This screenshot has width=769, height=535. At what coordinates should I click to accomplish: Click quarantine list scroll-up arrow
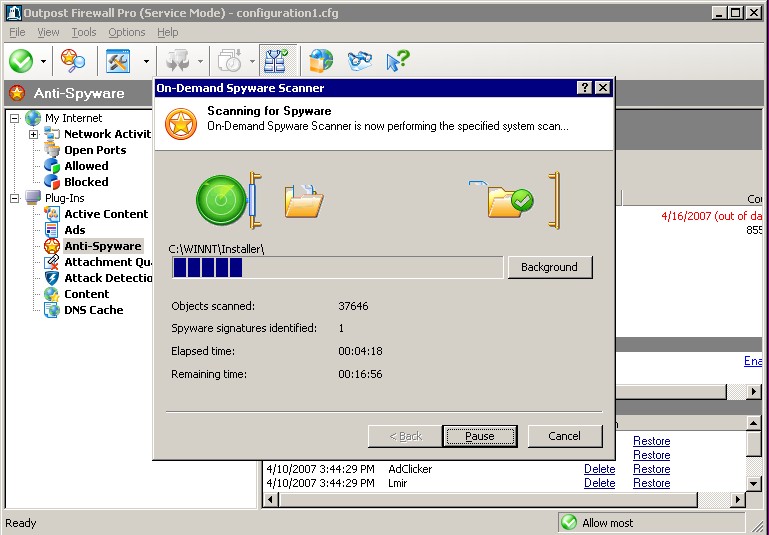pyautogui.click(x=754, y=423)
